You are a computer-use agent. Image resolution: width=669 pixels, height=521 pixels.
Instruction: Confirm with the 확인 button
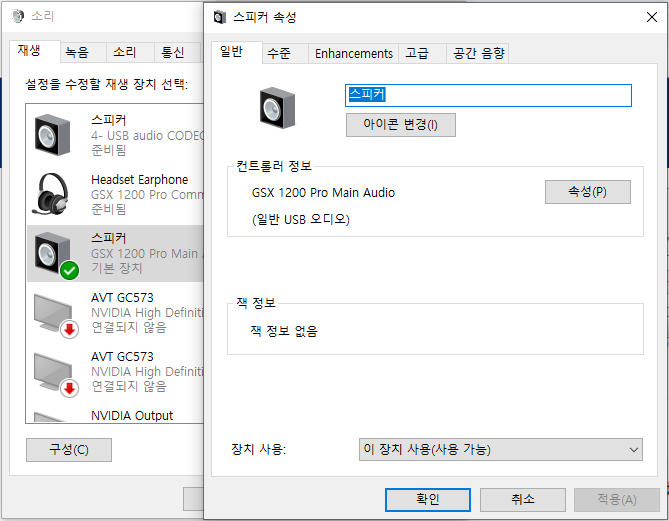tap(428, 499)
